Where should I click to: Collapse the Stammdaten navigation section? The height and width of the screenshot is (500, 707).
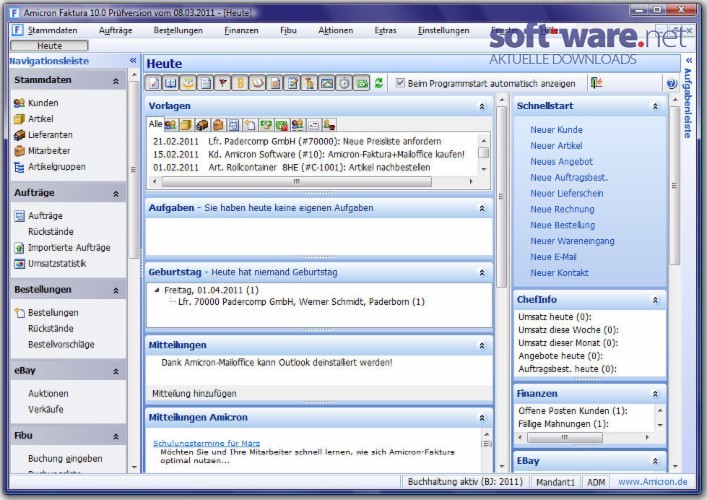(116, 81)
